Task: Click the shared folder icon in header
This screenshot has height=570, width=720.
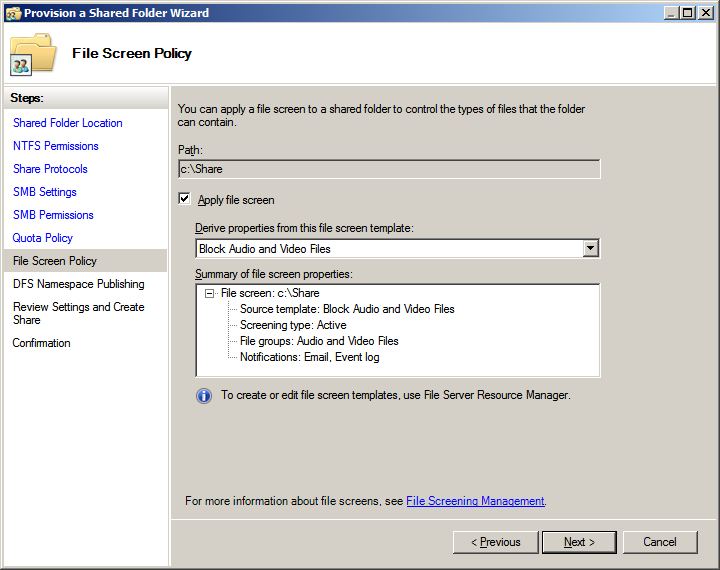Action: coord(33,54)
